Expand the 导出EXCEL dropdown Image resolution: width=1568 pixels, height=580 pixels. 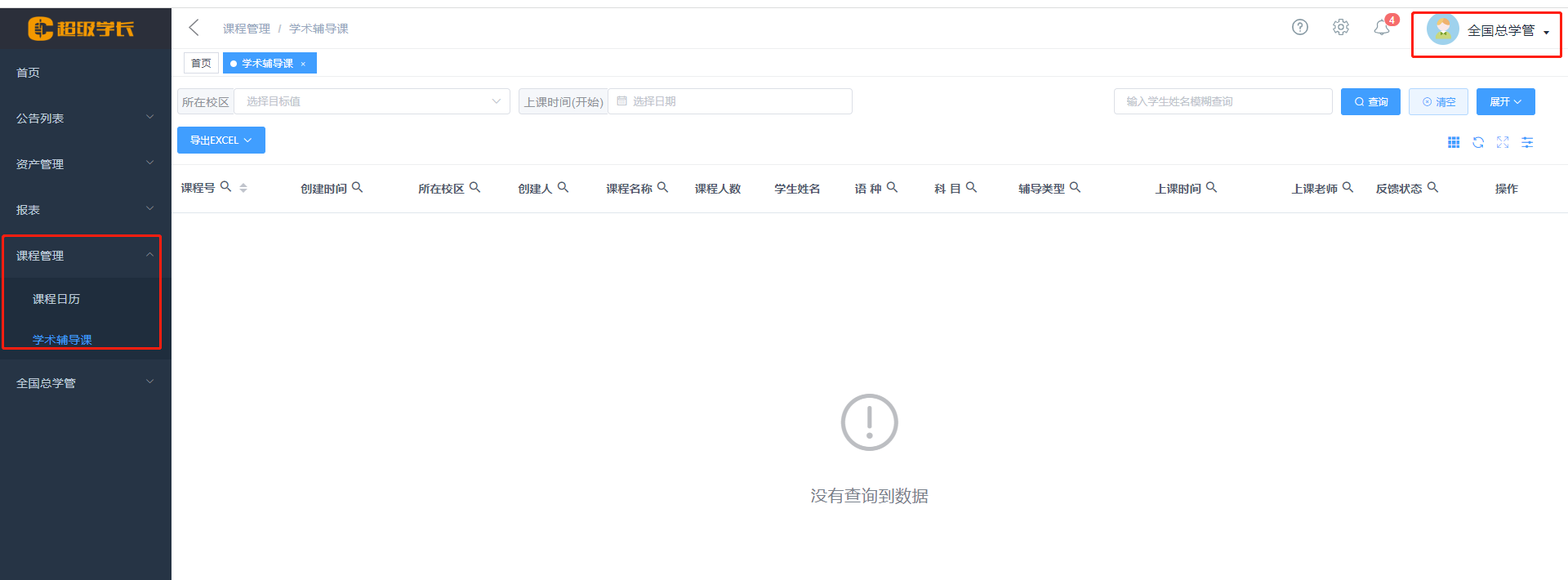pyautogui.click(x=220, y=141)
